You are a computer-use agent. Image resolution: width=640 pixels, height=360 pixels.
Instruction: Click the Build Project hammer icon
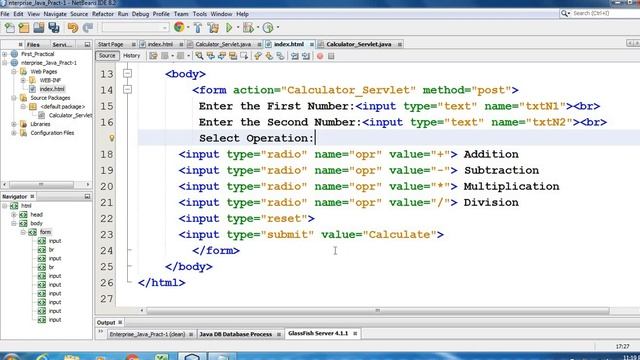[x=198, y=28]
